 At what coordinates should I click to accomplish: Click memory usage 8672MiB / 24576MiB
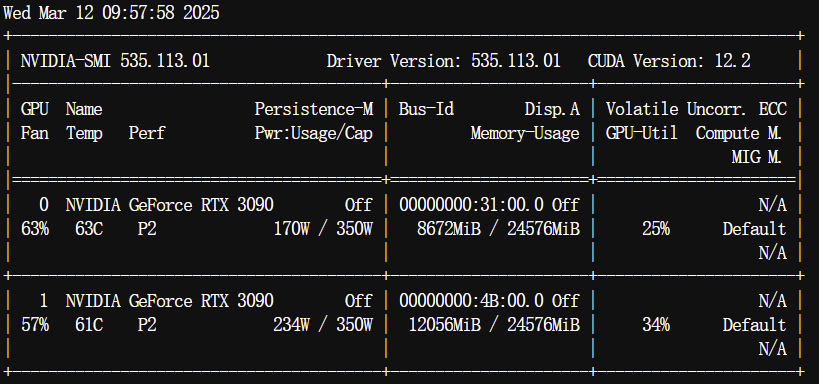(x=498, y=229)
